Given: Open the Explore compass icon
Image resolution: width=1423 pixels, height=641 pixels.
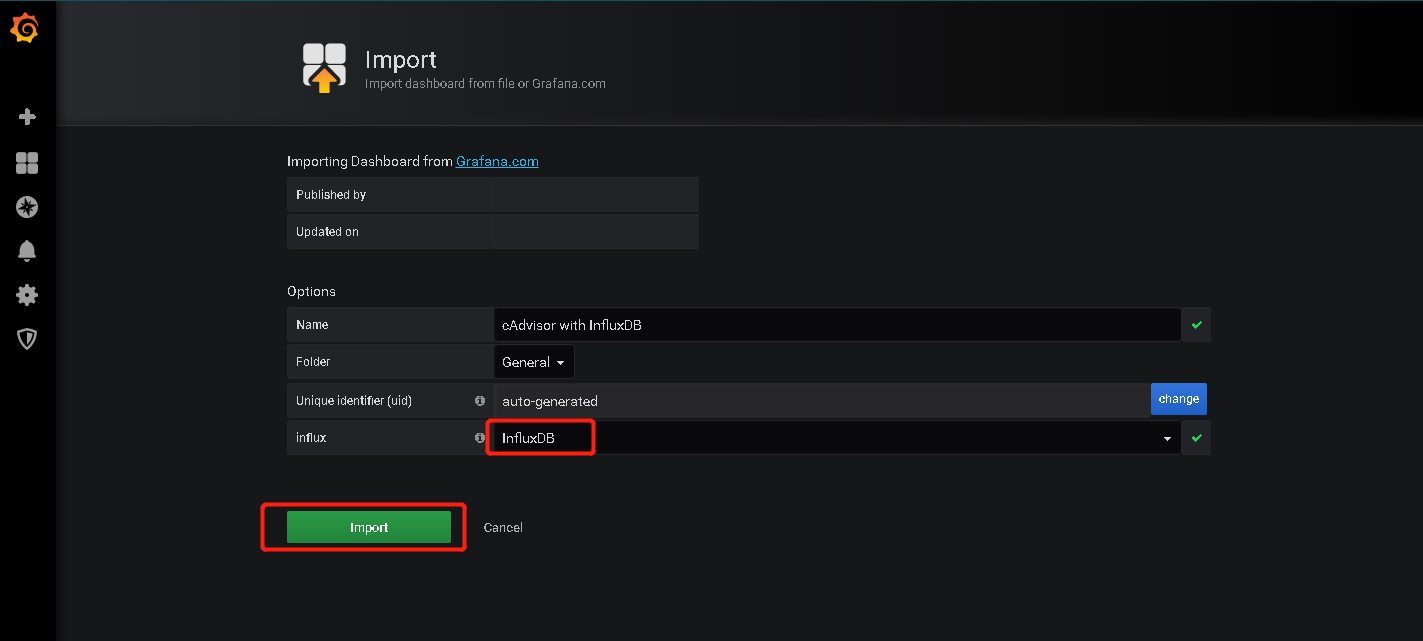Looking at the screenshot, I should [27, 207].
